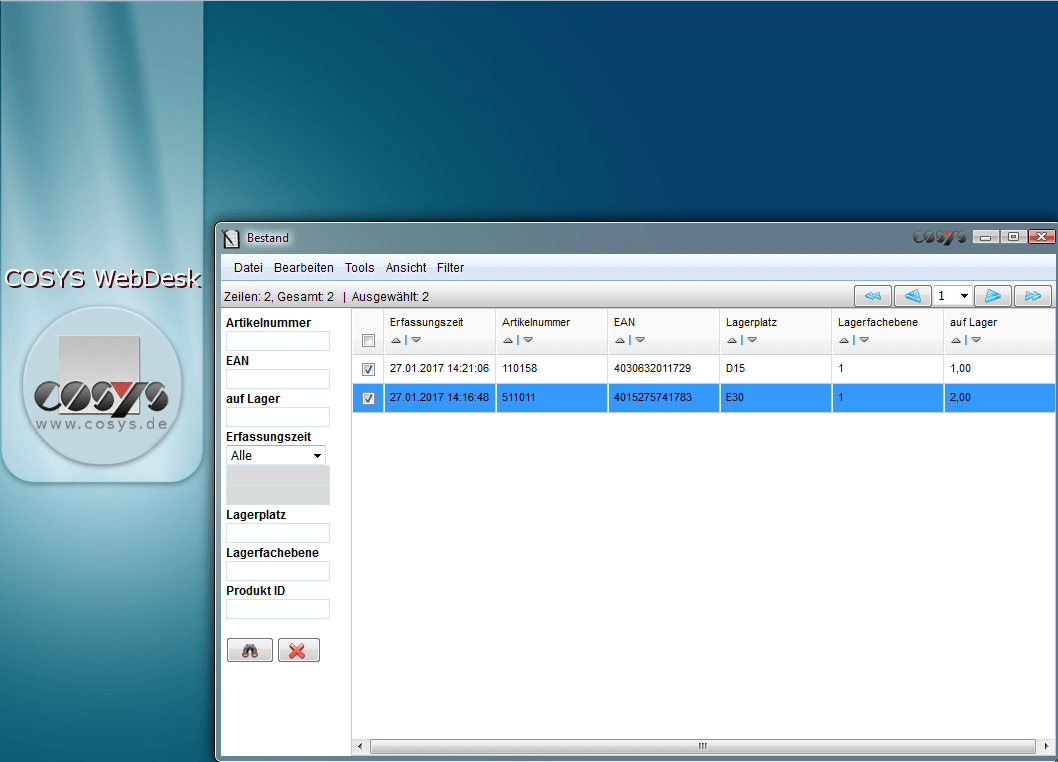Select cell with EAN 4015275741783
Viewport: 1058px width, 762px height.
click(664, 398)
